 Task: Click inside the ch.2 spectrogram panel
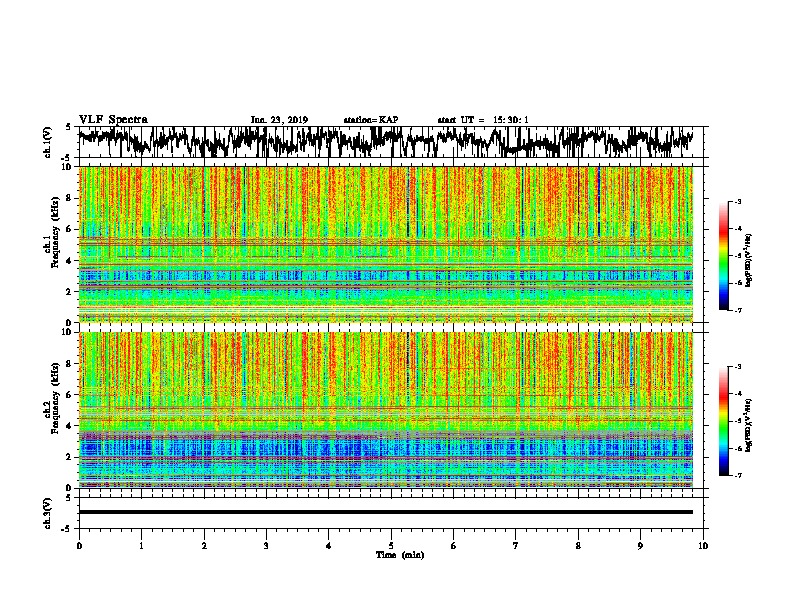(385, 410)
